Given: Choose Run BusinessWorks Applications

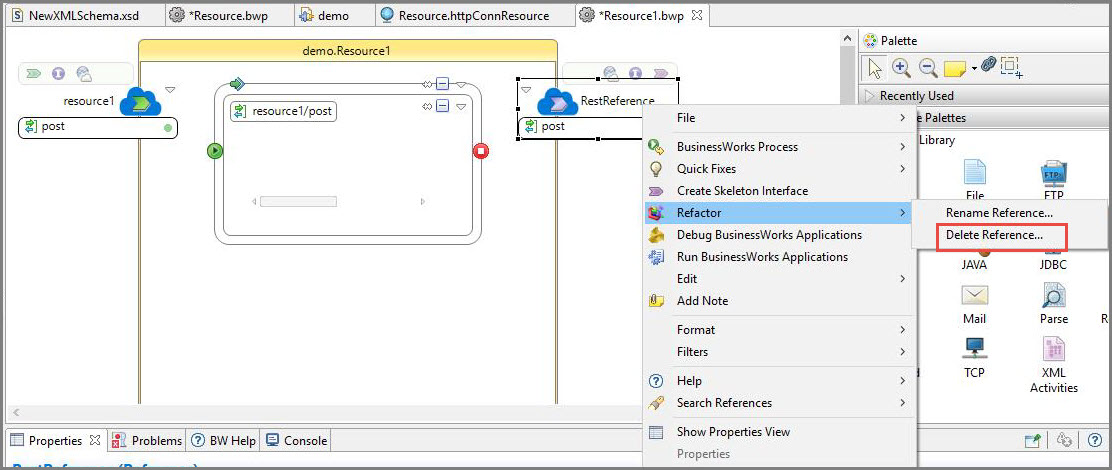Looking at the screenshot, I should [779, 257].
